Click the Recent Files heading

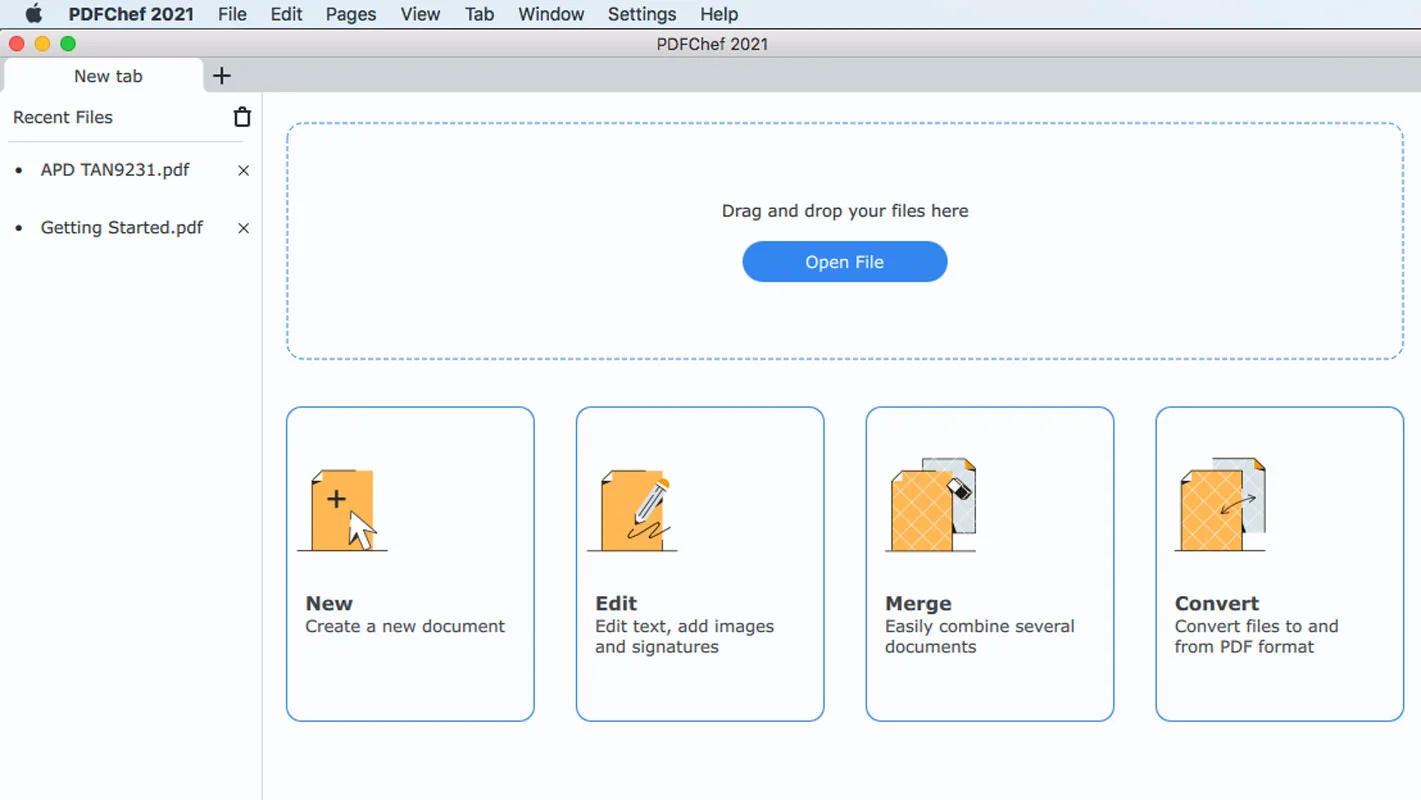click(x=63, y=117)
